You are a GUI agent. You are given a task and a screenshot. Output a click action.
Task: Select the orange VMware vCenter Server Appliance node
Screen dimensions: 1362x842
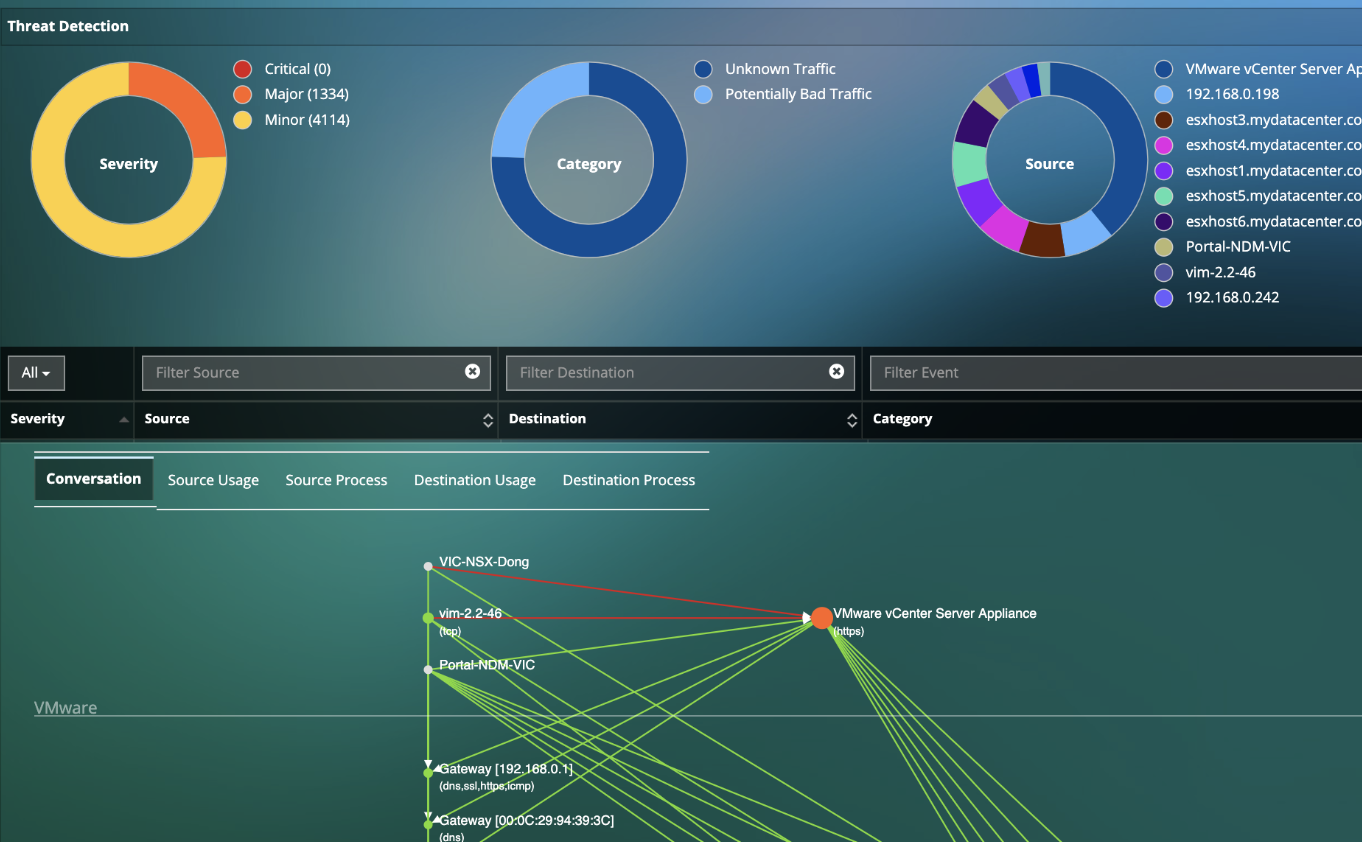point(822,618)
